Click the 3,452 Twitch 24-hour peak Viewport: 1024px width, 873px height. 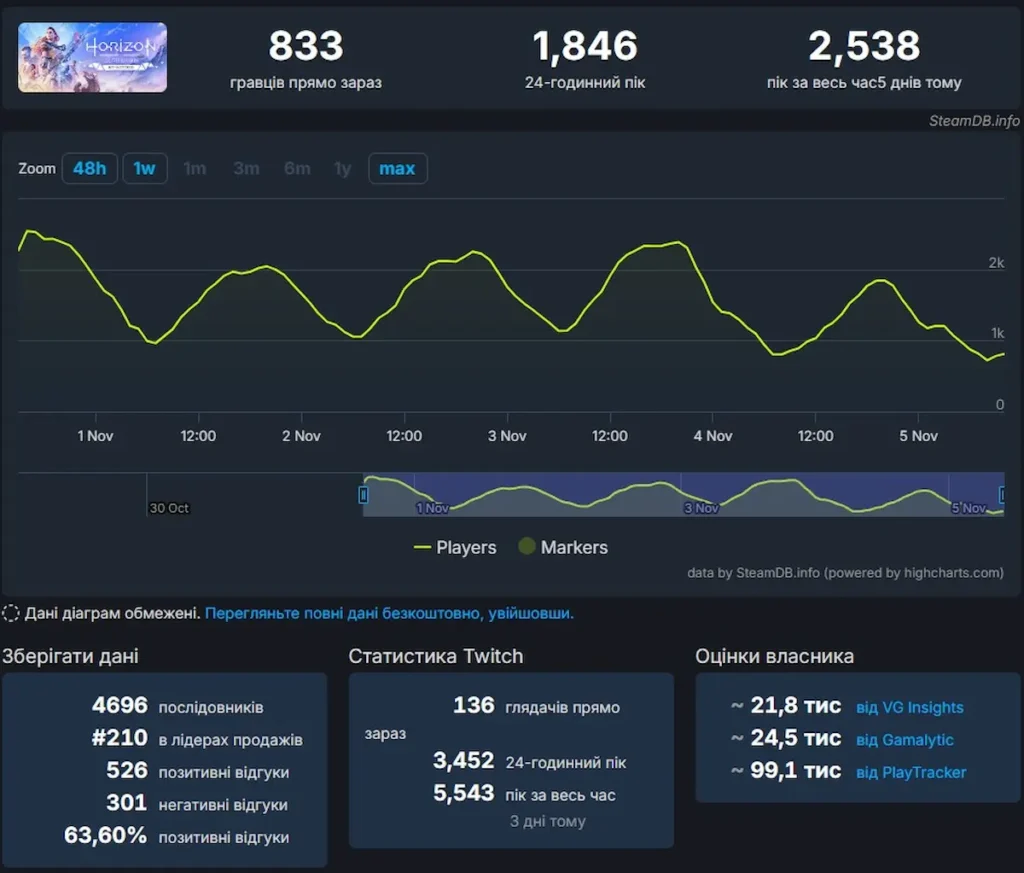464,761
